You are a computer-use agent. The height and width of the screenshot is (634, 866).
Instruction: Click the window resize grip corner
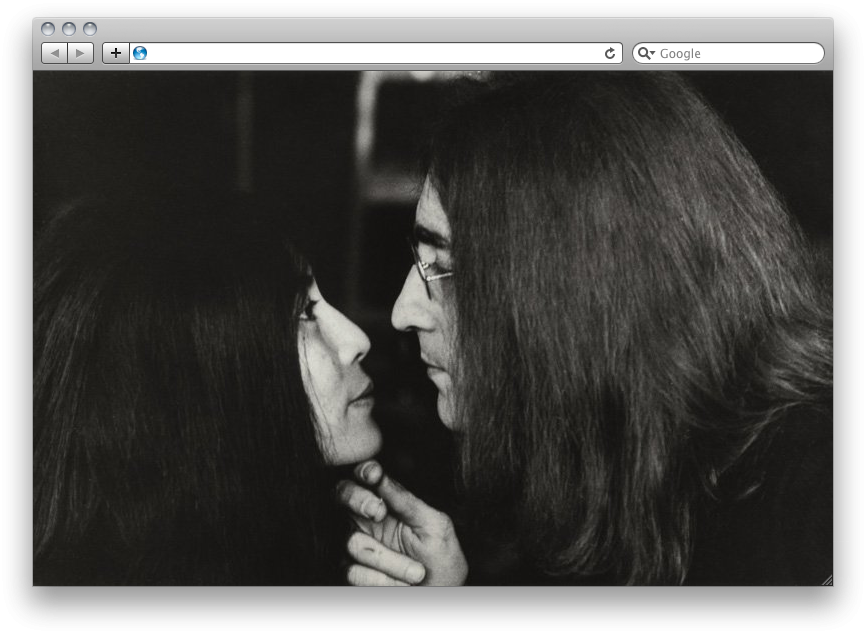pyautogui.click(x=826, y=580)
